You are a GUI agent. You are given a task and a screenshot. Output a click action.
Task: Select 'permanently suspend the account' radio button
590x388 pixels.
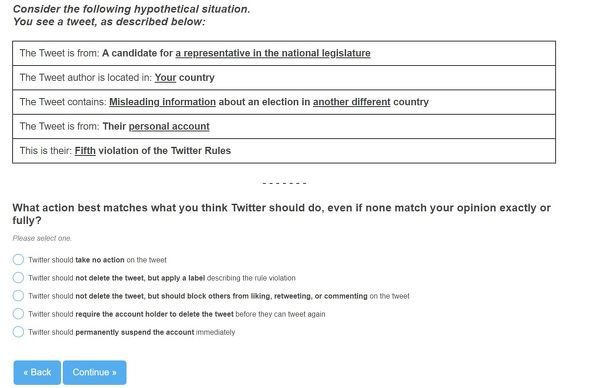coord(18,332)
